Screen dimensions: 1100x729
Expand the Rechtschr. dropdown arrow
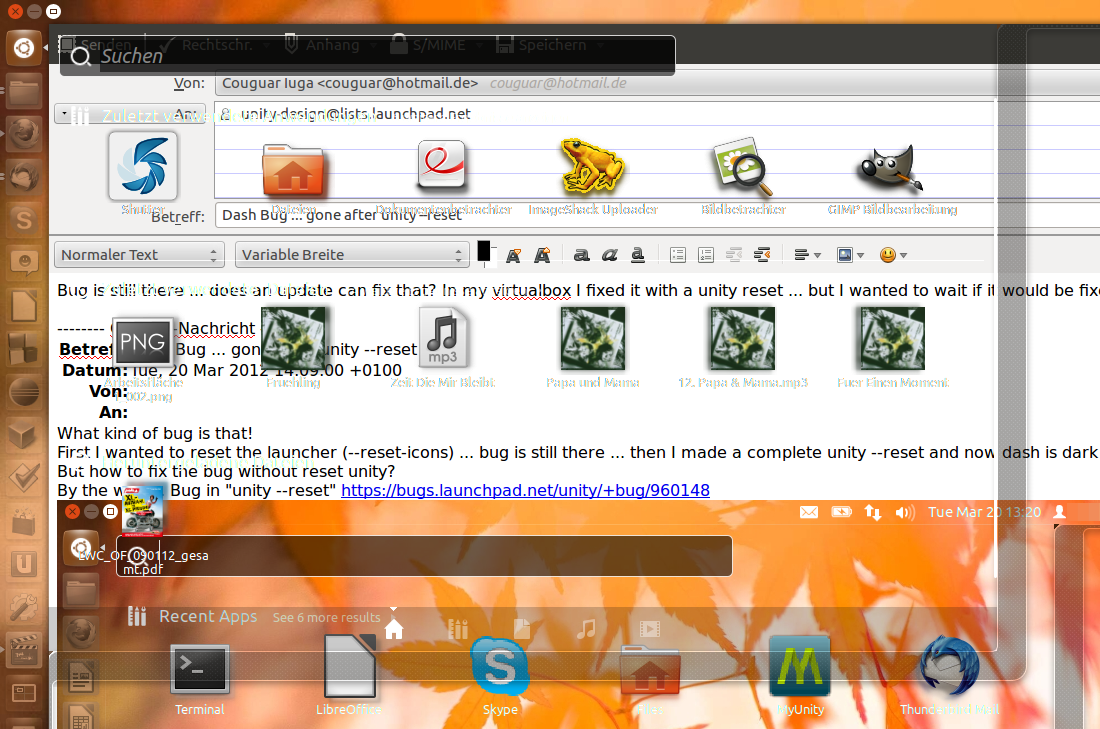coord(267,46)
